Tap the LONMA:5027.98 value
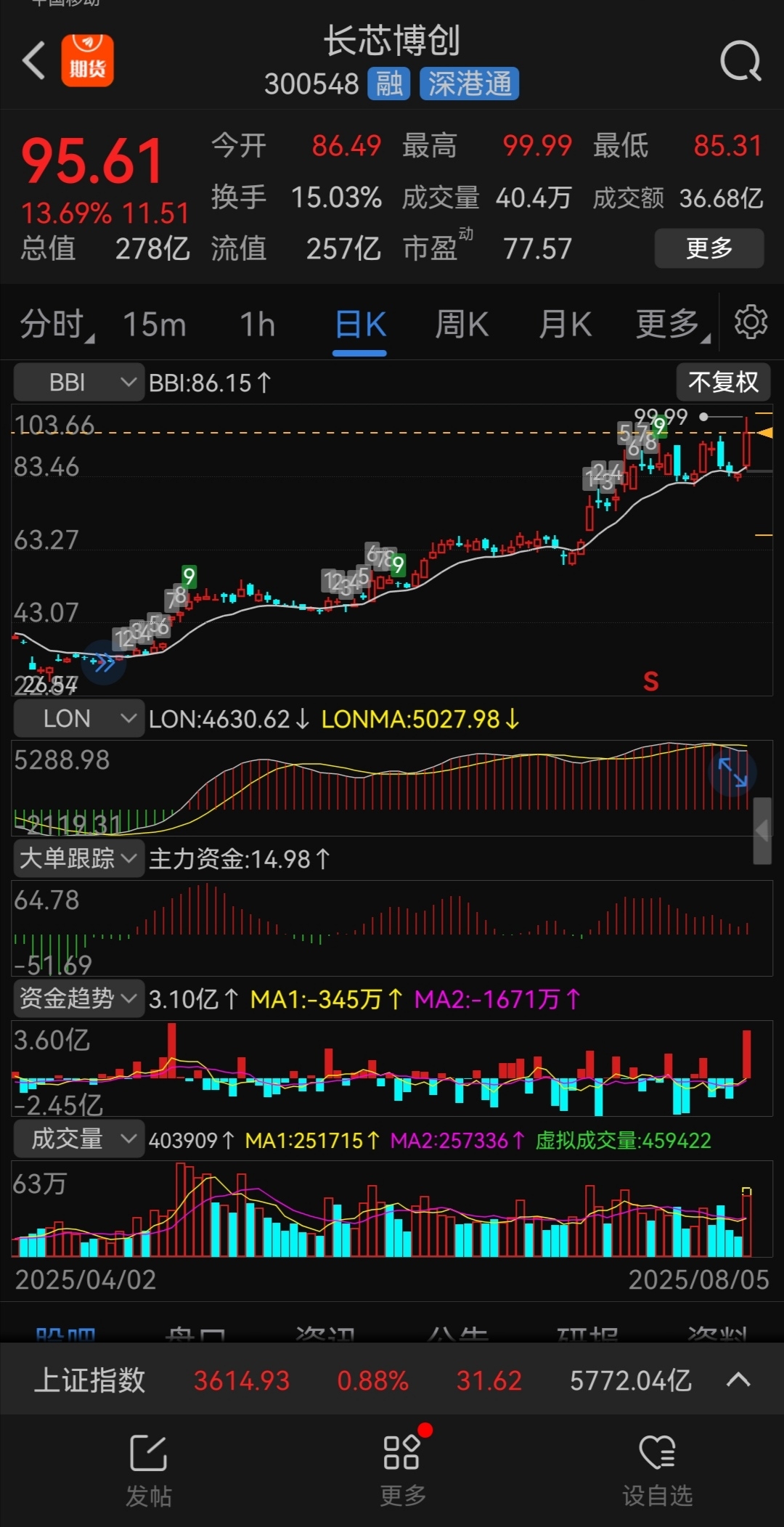Screen dimensions: 784x1527 point(420,720)
